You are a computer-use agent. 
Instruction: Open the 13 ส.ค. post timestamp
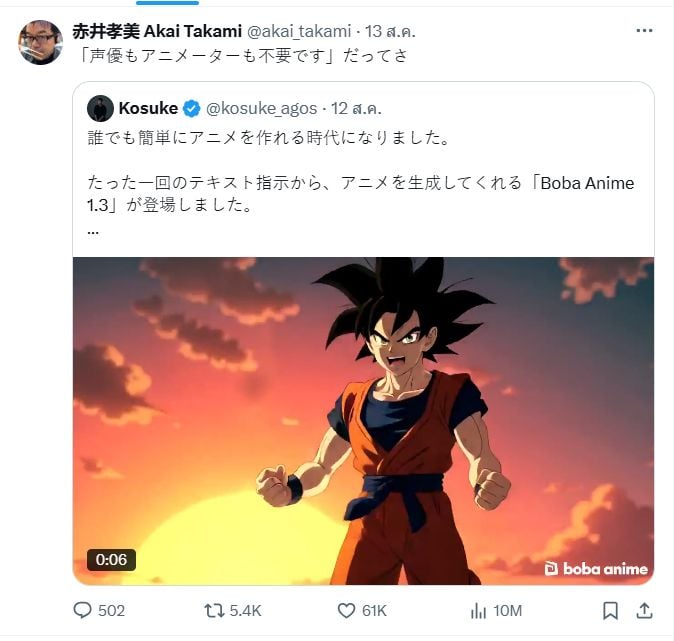[390, 31]
